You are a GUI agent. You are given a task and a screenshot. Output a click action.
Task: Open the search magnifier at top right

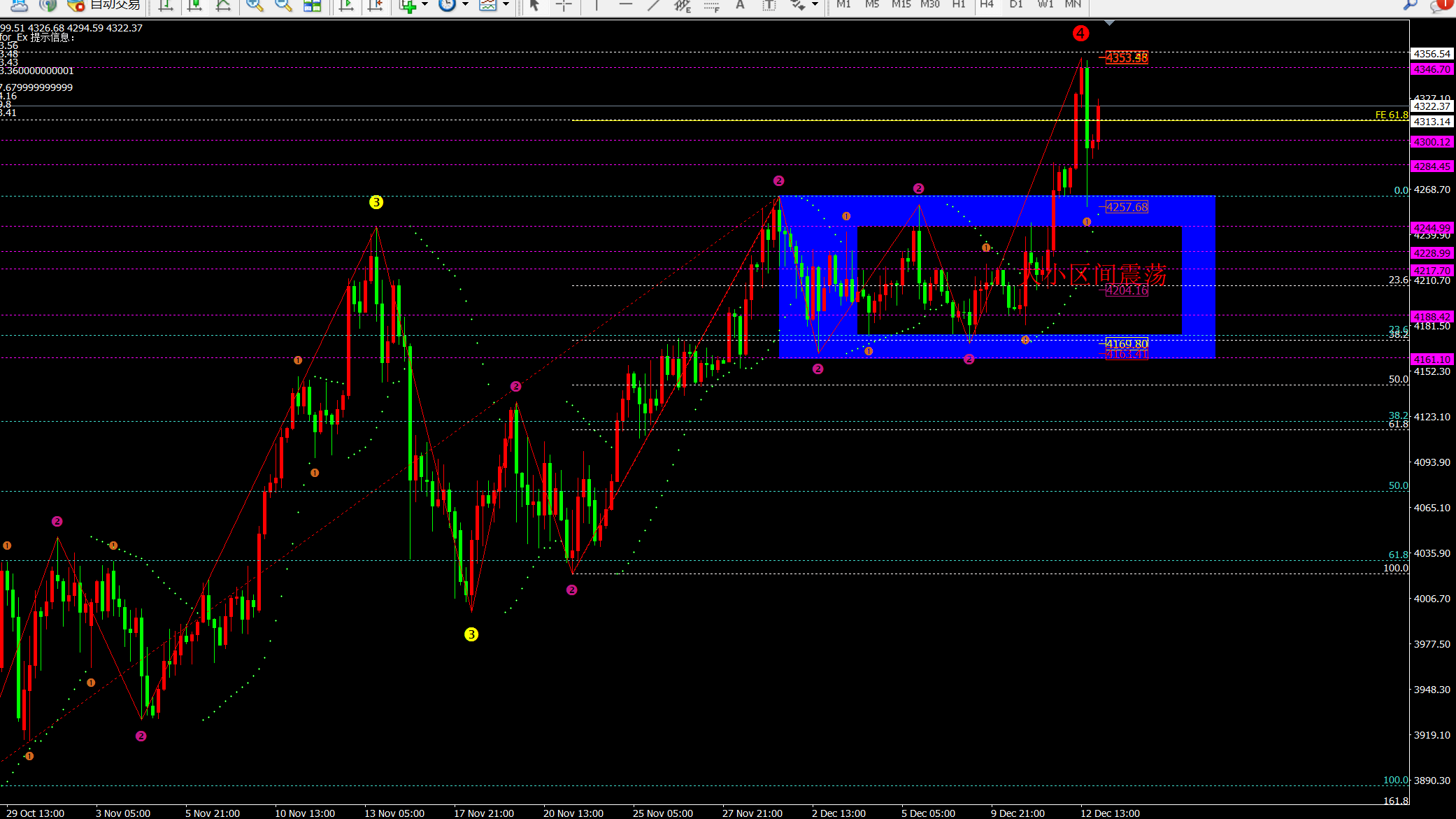click(1410, 5)
